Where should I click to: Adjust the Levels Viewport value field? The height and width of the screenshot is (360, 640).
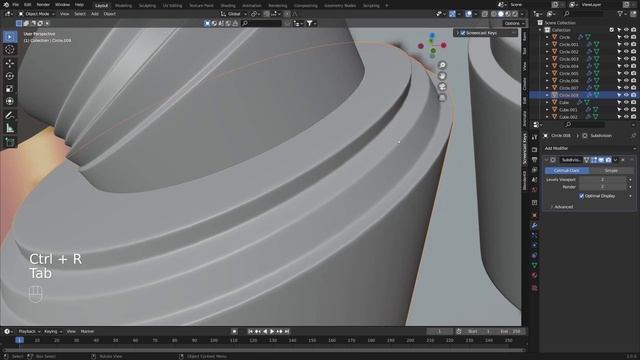pos(602,180)
